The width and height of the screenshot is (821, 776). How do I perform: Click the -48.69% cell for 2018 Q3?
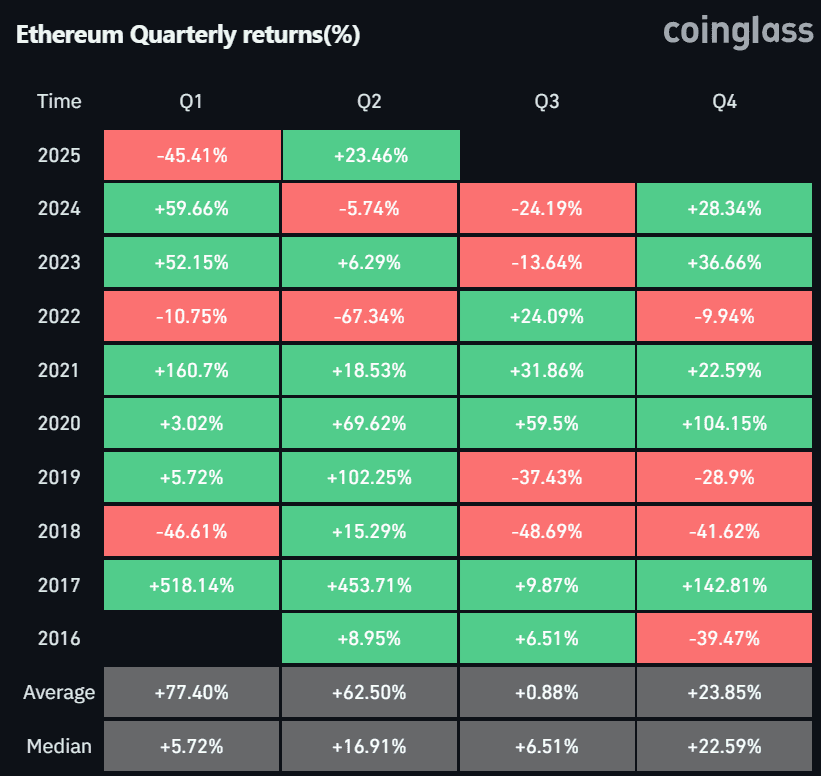click(547, 531)
